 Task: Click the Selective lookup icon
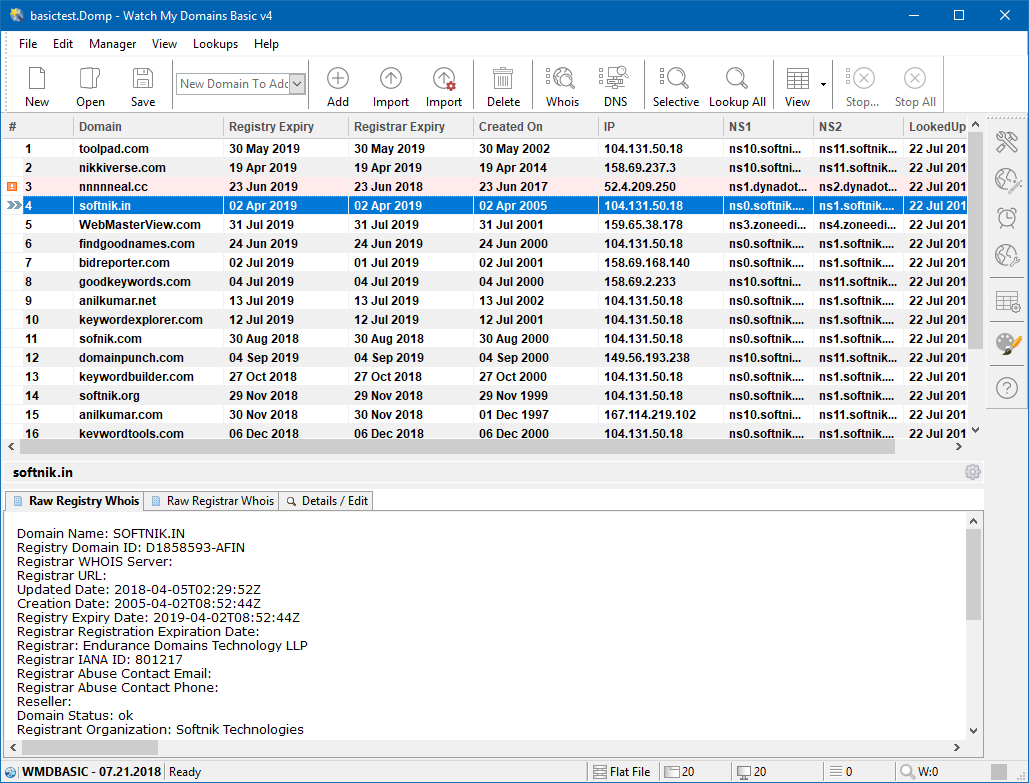(675, 78)
